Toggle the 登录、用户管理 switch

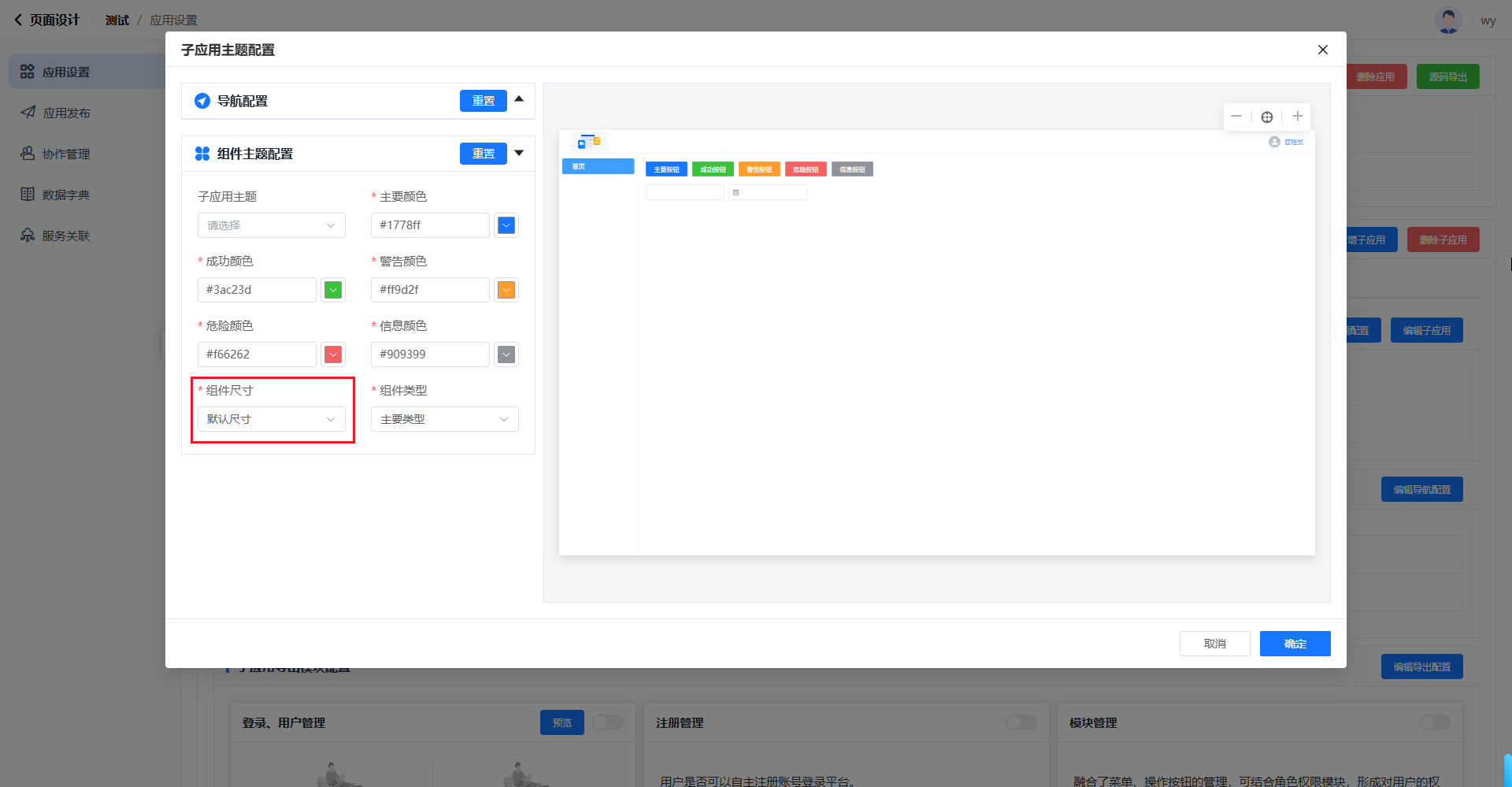[x=607, y=722]
